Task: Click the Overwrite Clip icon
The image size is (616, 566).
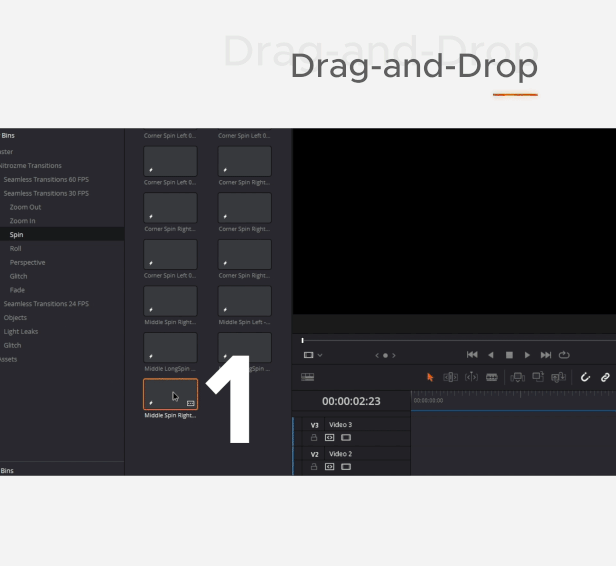Action: pos(538,377)
